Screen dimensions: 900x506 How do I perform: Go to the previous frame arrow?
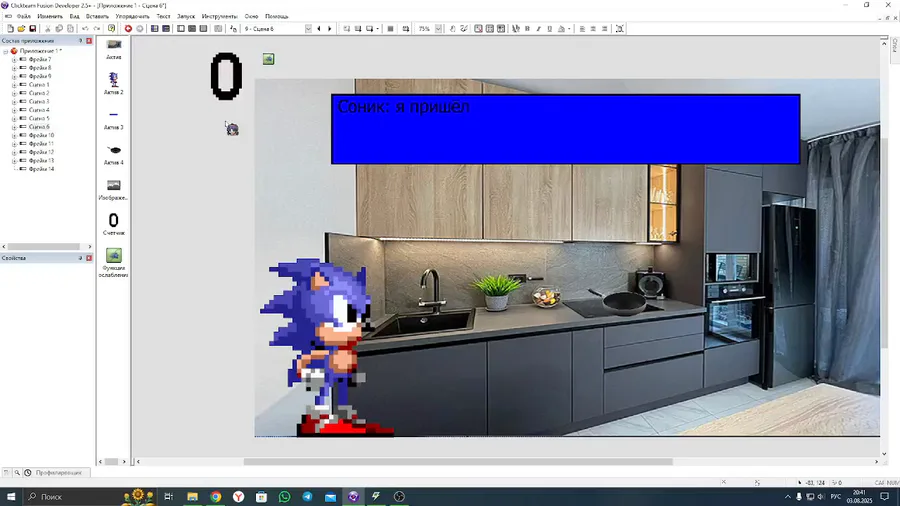(319, 29)
